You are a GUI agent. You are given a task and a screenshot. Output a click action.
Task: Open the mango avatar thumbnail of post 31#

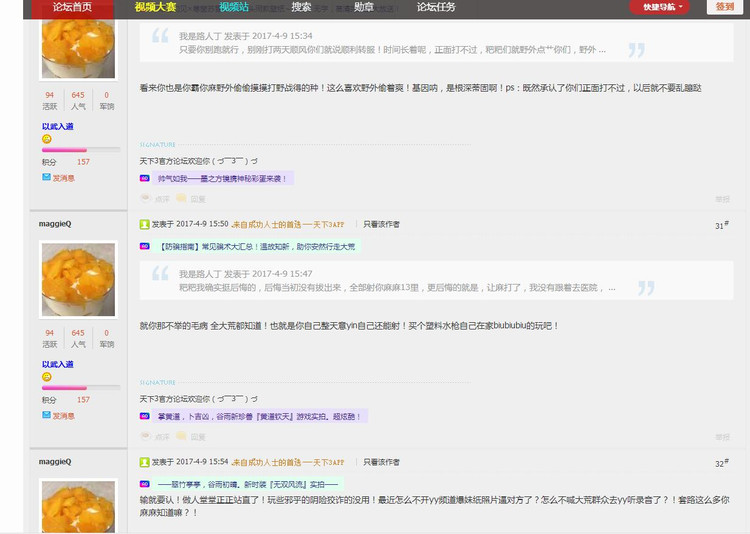78,279
